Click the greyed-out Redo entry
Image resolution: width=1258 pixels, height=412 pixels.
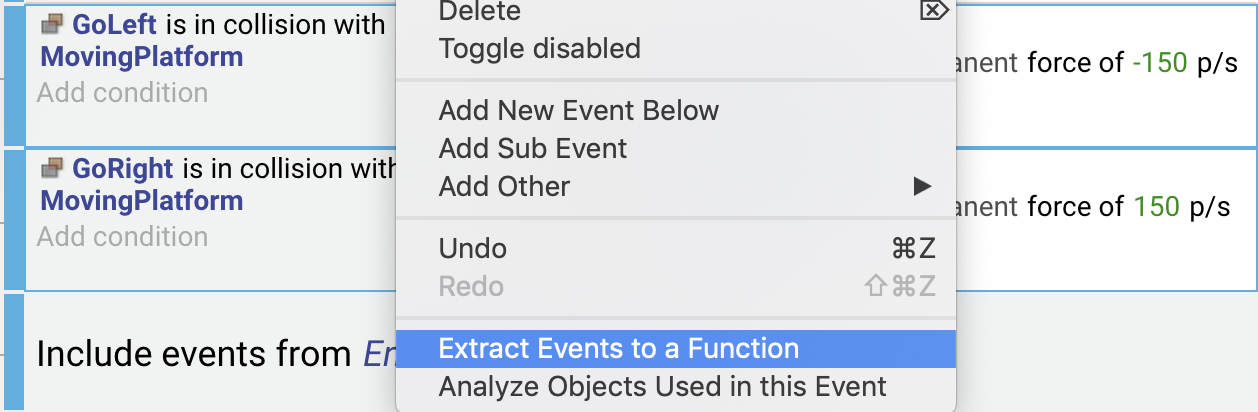coord(470,287)
